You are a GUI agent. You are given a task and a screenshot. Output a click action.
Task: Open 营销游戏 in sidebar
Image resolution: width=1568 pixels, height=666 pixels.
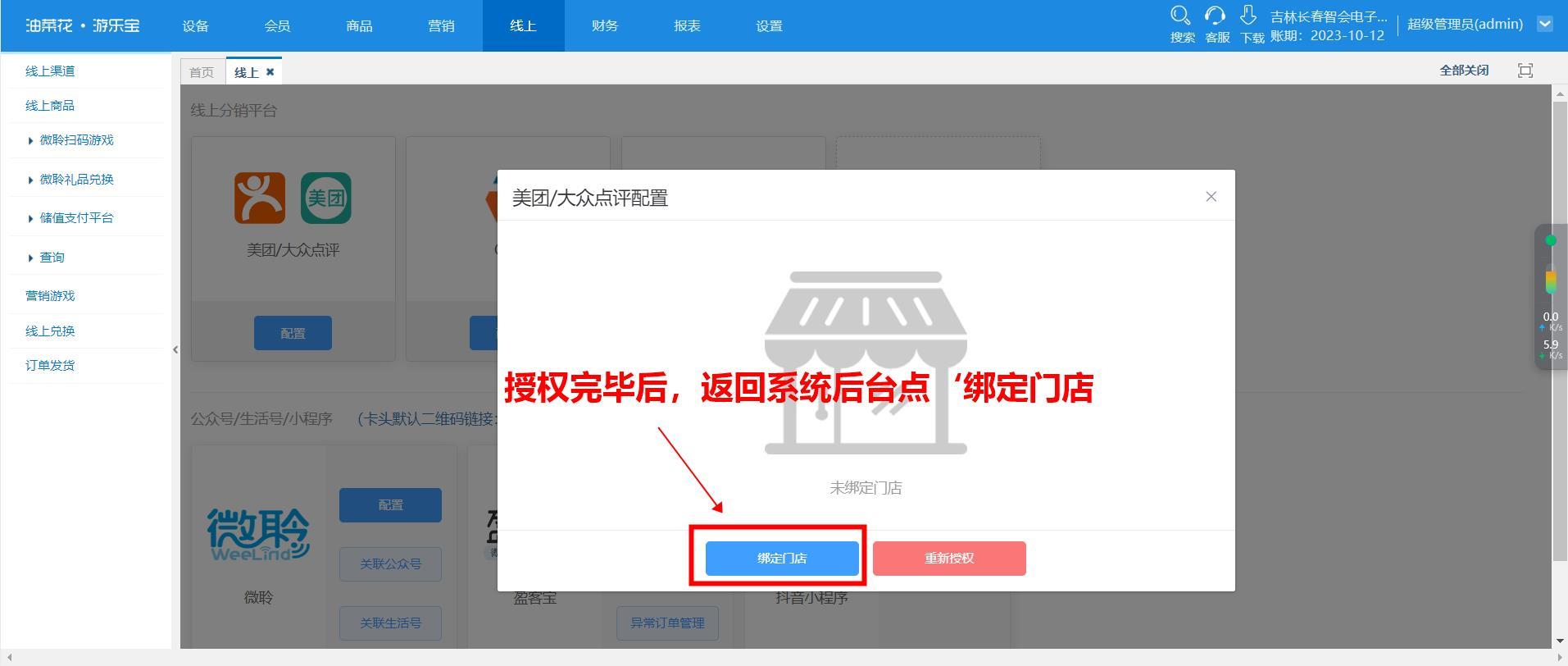pyautogui.click(x=50, y=296)
